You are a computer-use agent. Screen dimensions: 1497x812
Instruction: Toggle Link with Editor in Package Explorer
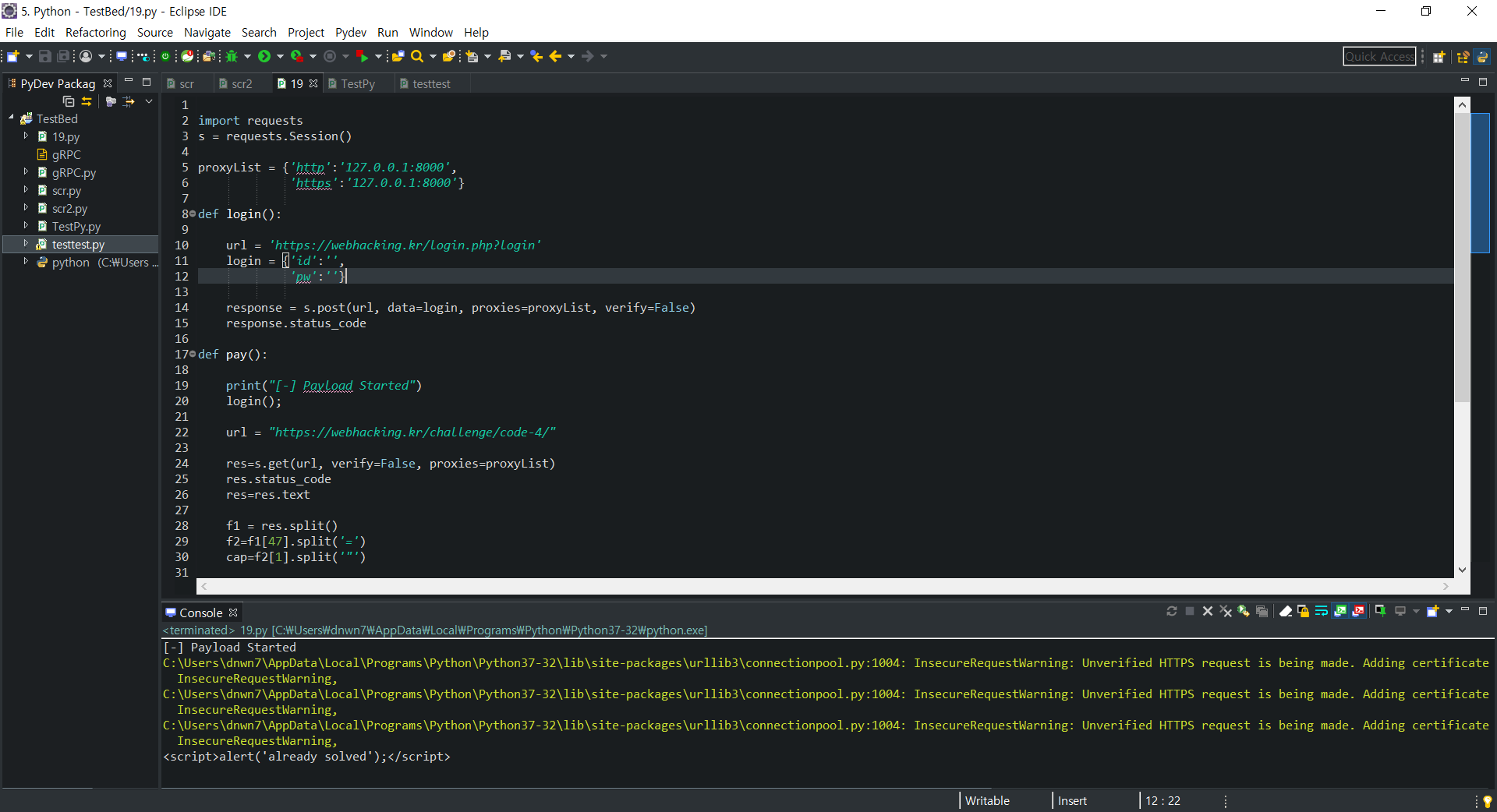[87, 102]
